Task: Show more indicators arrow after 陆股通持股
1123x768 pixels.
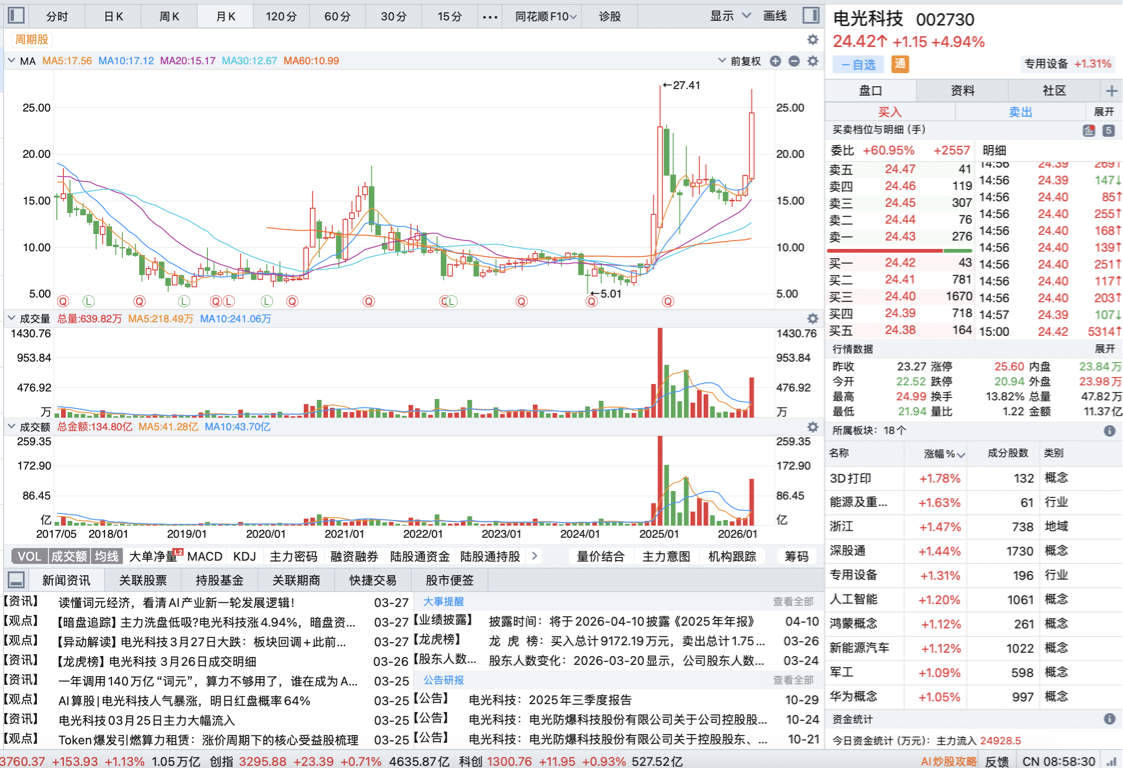Action: [534, 556]
